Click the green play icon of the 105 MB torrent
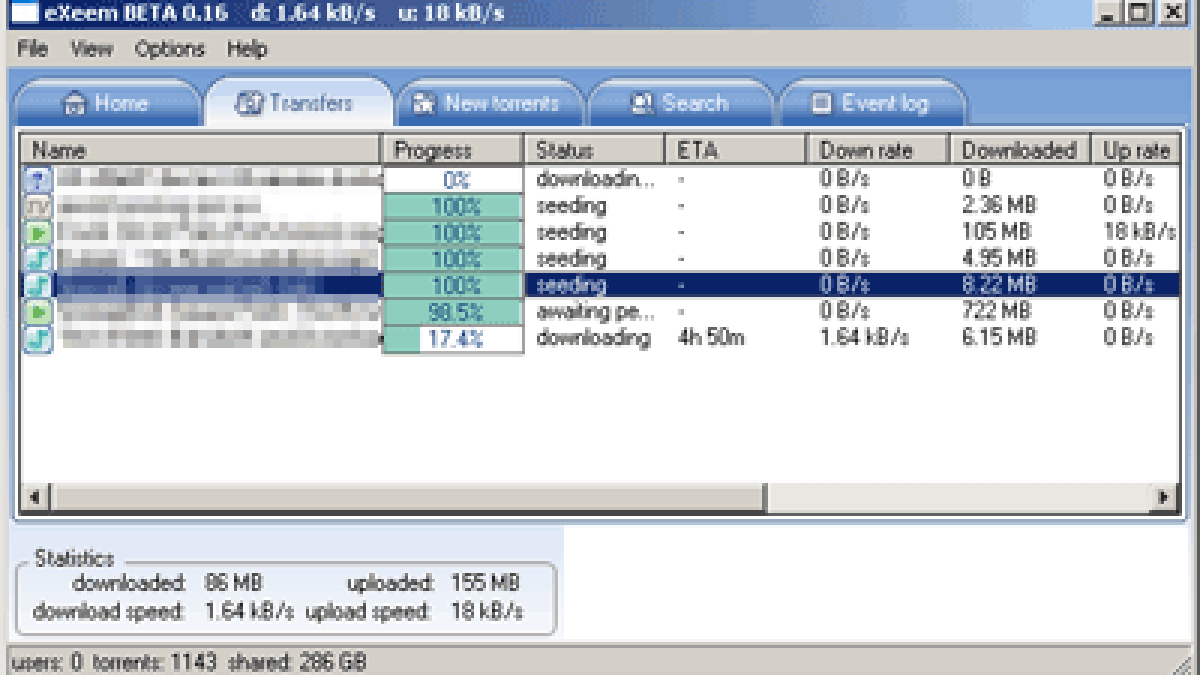Viewport: 1200px width, 675px height. pyautogui.click(x=37, y=233)
